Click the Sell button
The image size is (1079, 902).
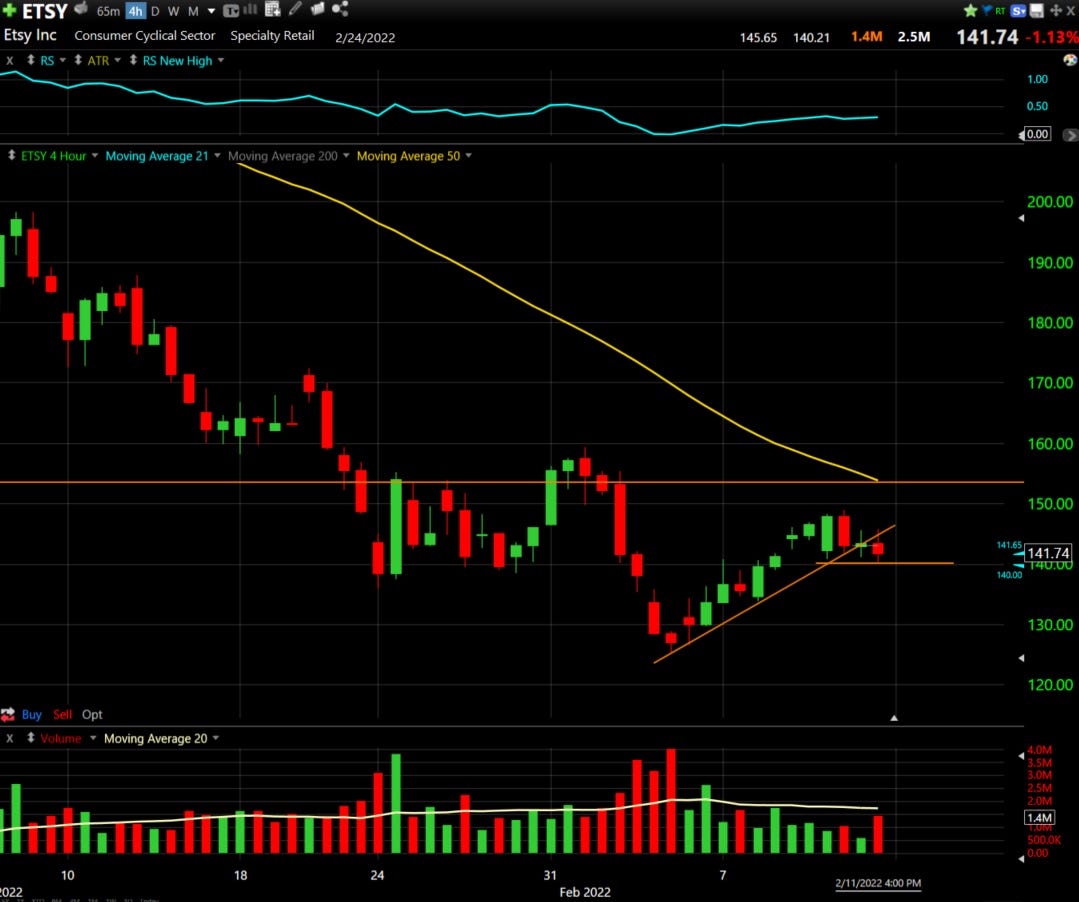(63, 714)
